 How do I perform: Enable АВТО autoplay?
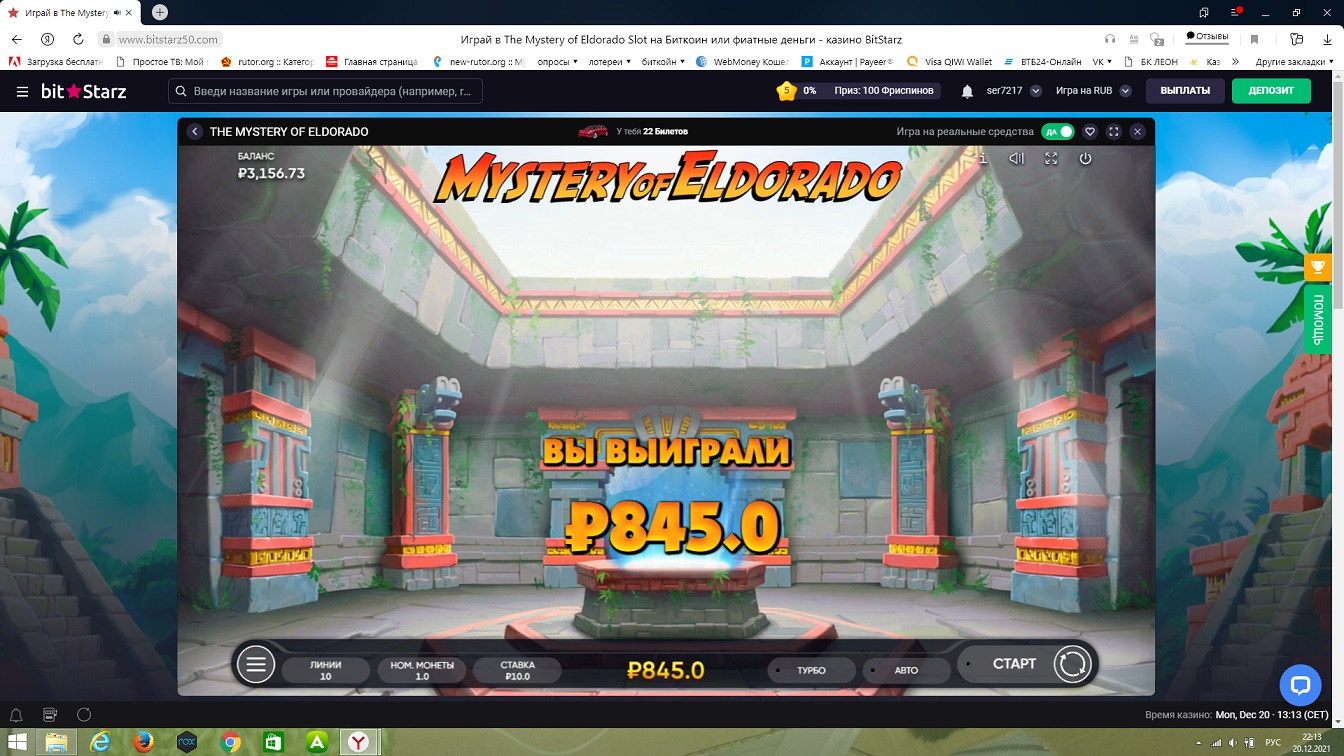coord(905,670)
